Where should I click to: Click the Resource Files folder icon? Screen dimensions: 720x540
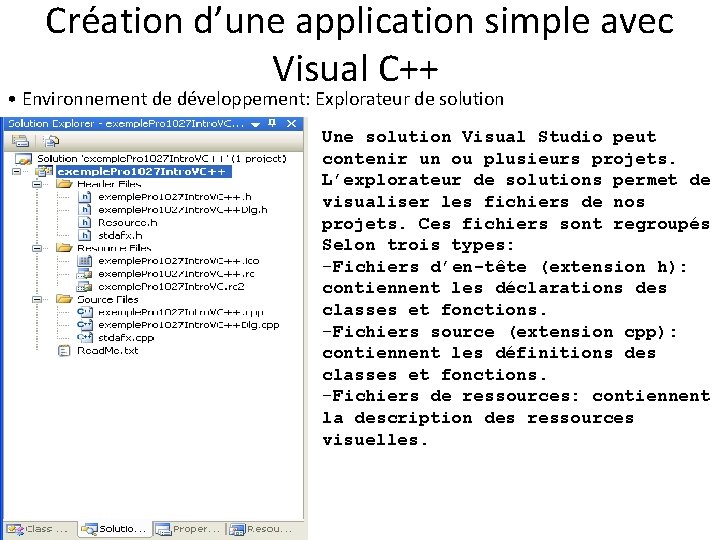click(64, 248)
